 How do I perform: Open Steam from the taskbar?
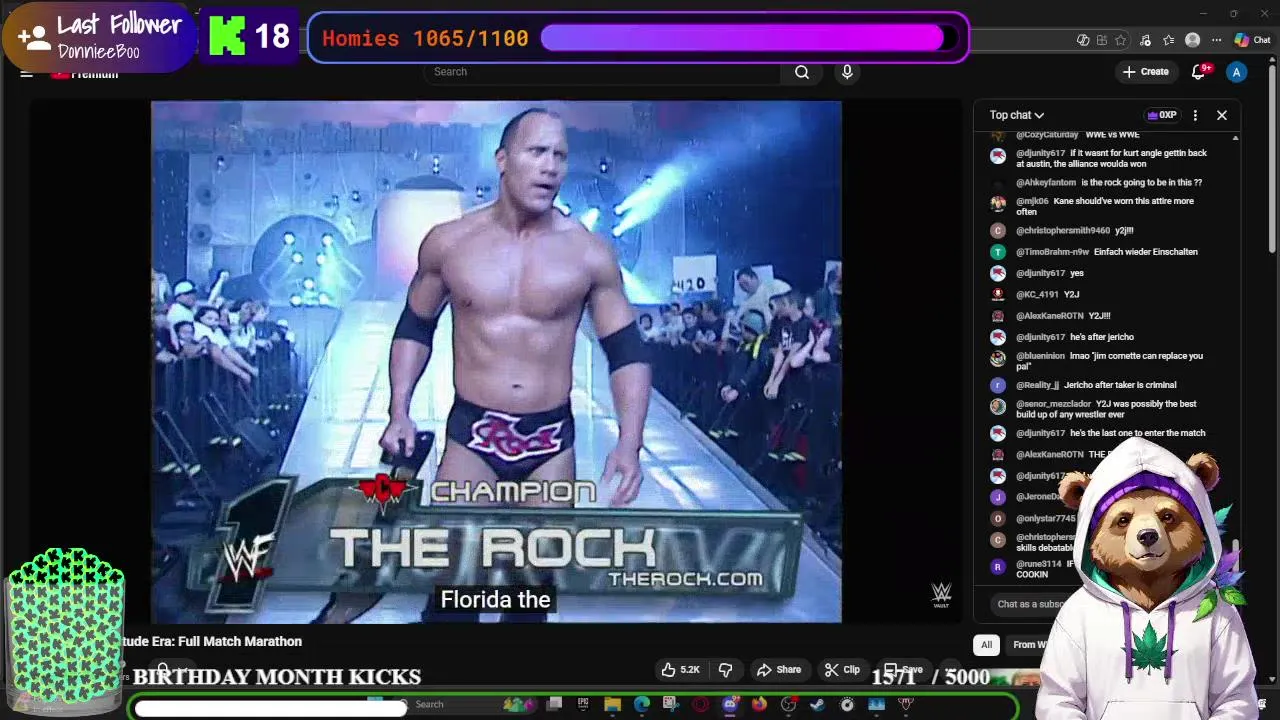pyautogui.click(x=818, y=704)
